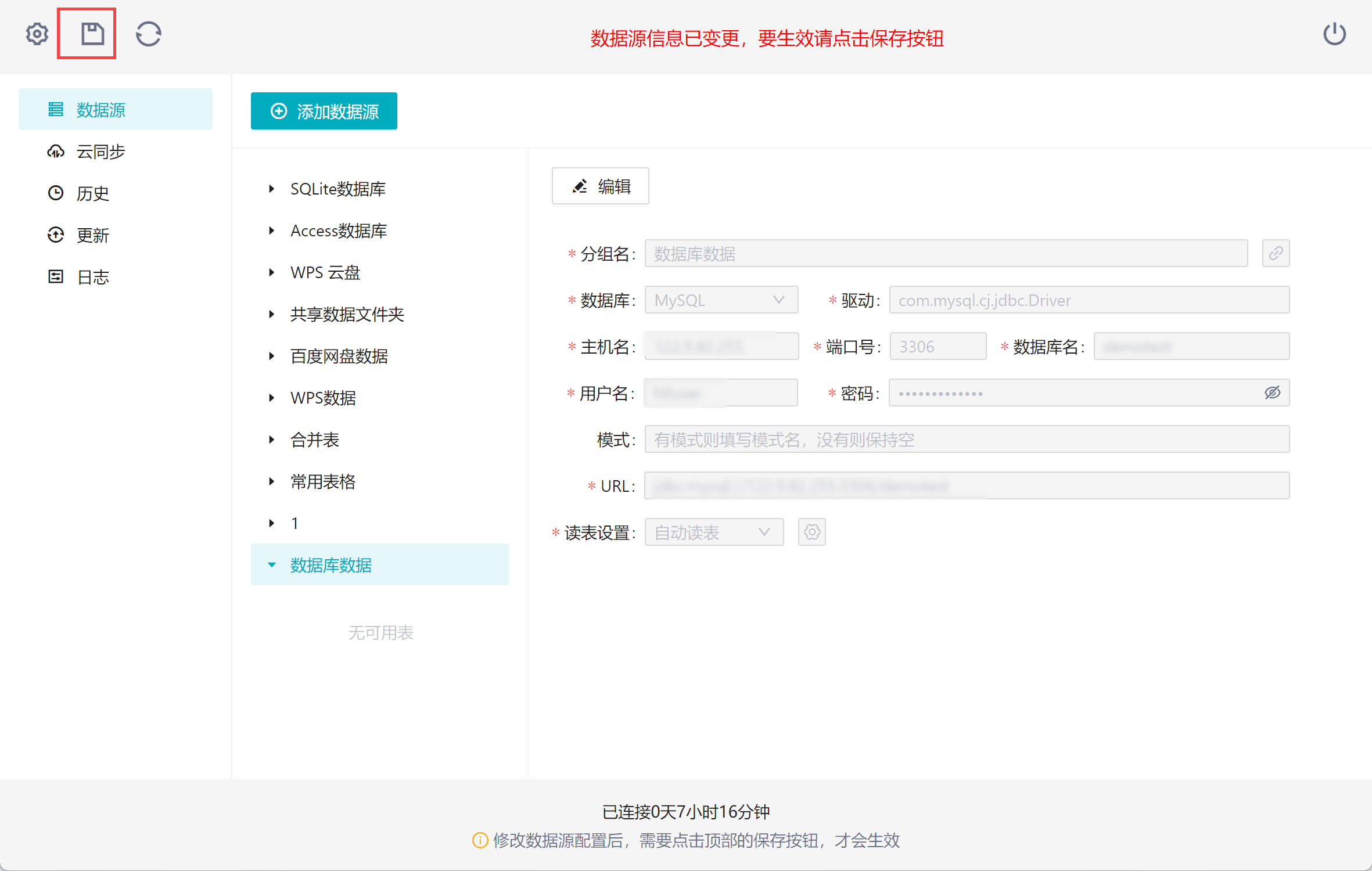Open the 数据源 sidebar section
Viewport: 1372px width, 871px height.
[116, 109]
